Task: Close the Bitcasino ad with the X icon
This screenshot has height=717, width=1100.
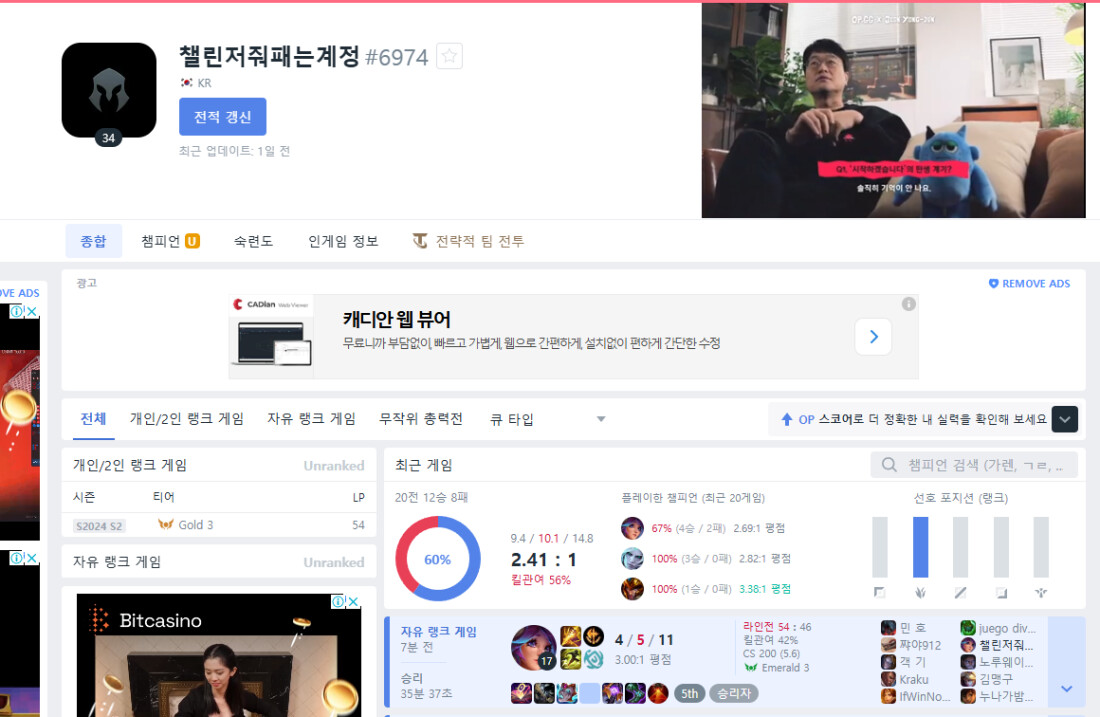Action: (354, 601)
